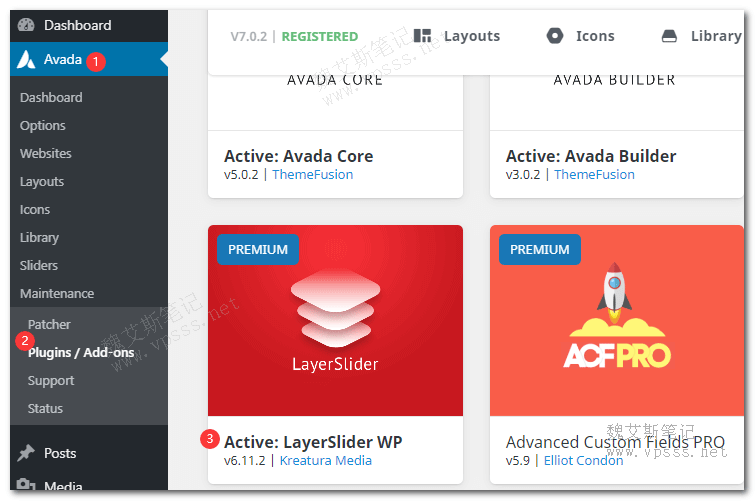Image resolution: width=755 pixels, height=501 pixels.
Task: Click the Elliot Condon author link
Action: coord(583,460)
